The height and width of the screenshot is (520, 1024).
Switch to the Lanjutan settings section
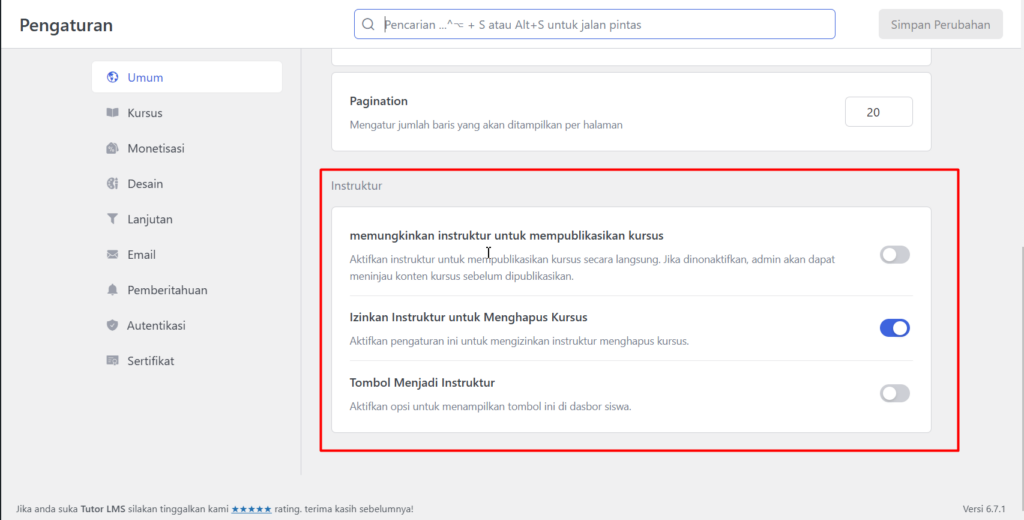149,219
